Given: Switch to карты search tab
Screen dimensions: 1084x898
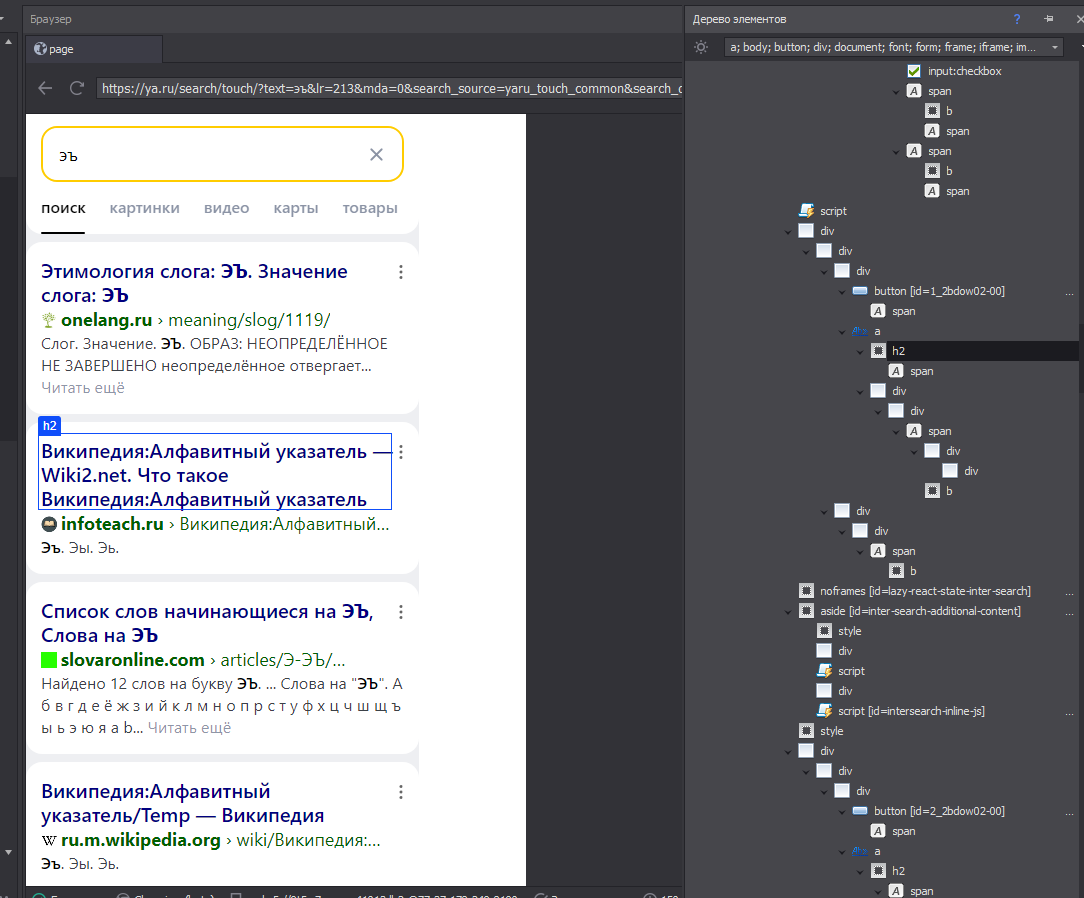Looking at the screenshot, I should [x=296, y=208].
